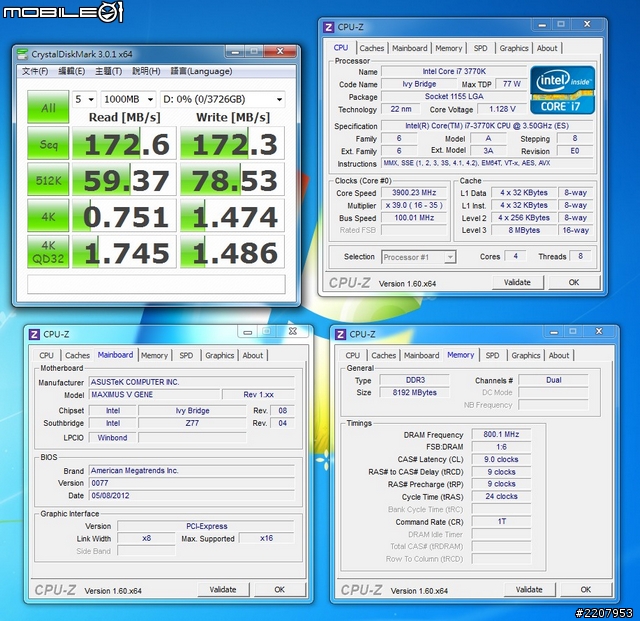Select Caches tab in the Mainboard CPU-Z window
This screenshot has height=621, width=640.
[x=77, y=356]
